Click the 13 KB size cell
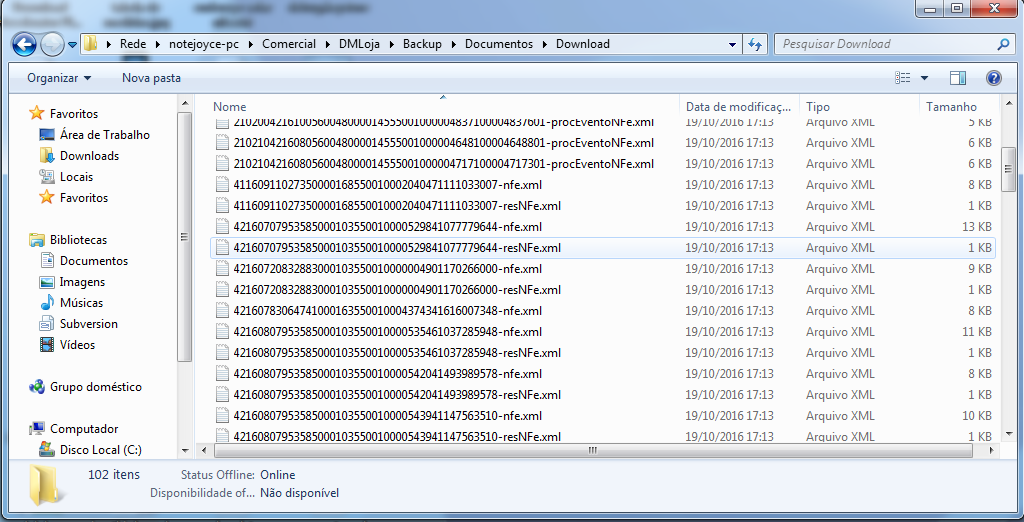1024x522 pixels. [x=976, y=227]
